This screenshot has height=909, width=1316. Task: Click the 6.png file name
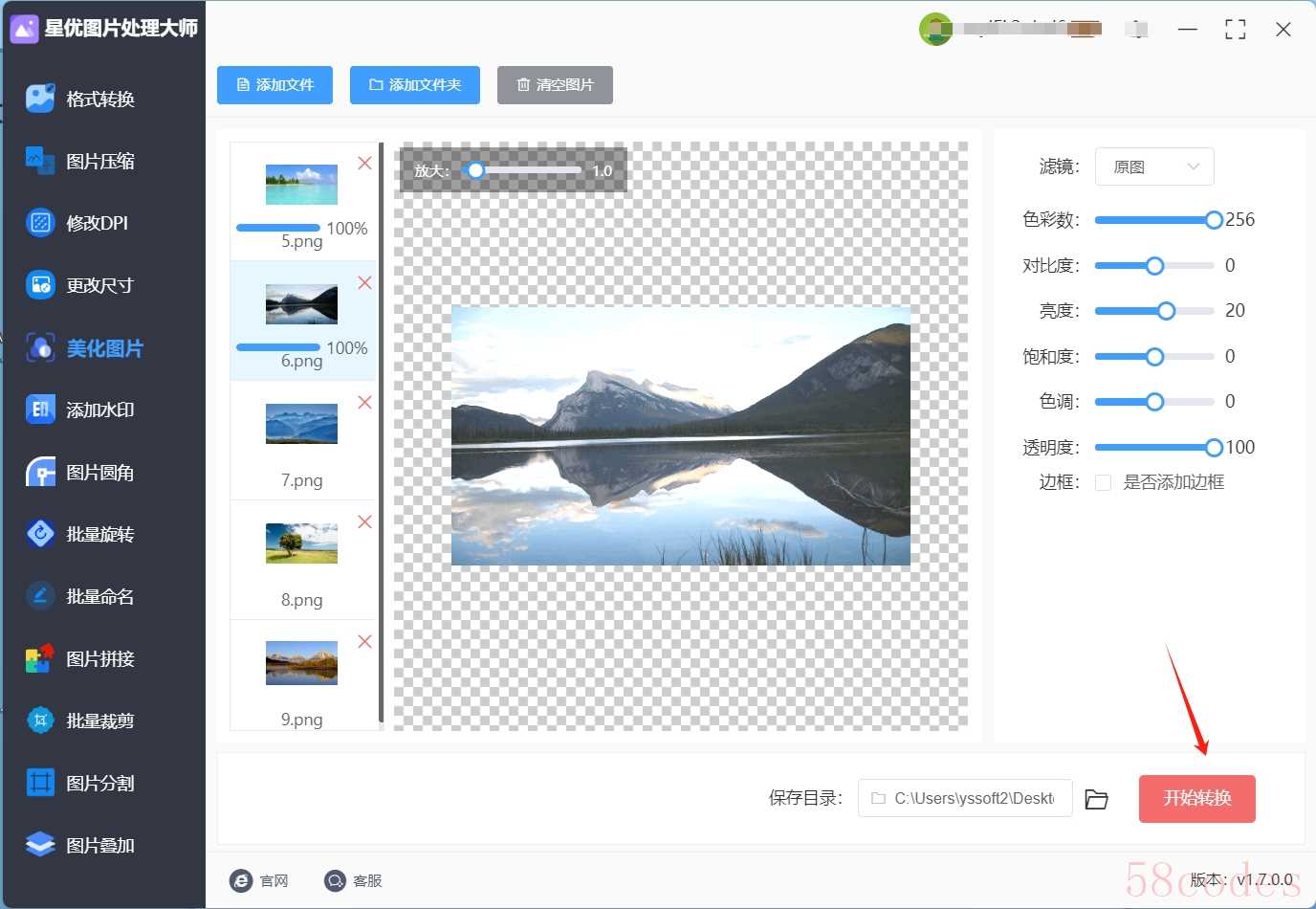(301, 362)
